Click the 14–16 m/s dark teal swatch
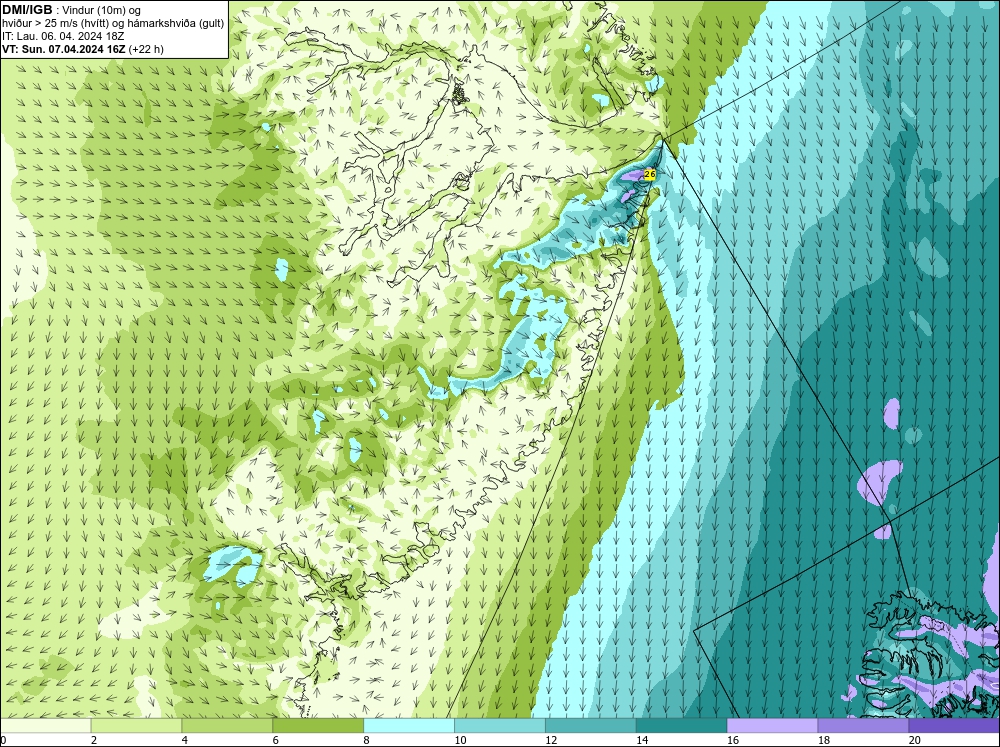Viewport: 1000px width, 747px height. 682,726
